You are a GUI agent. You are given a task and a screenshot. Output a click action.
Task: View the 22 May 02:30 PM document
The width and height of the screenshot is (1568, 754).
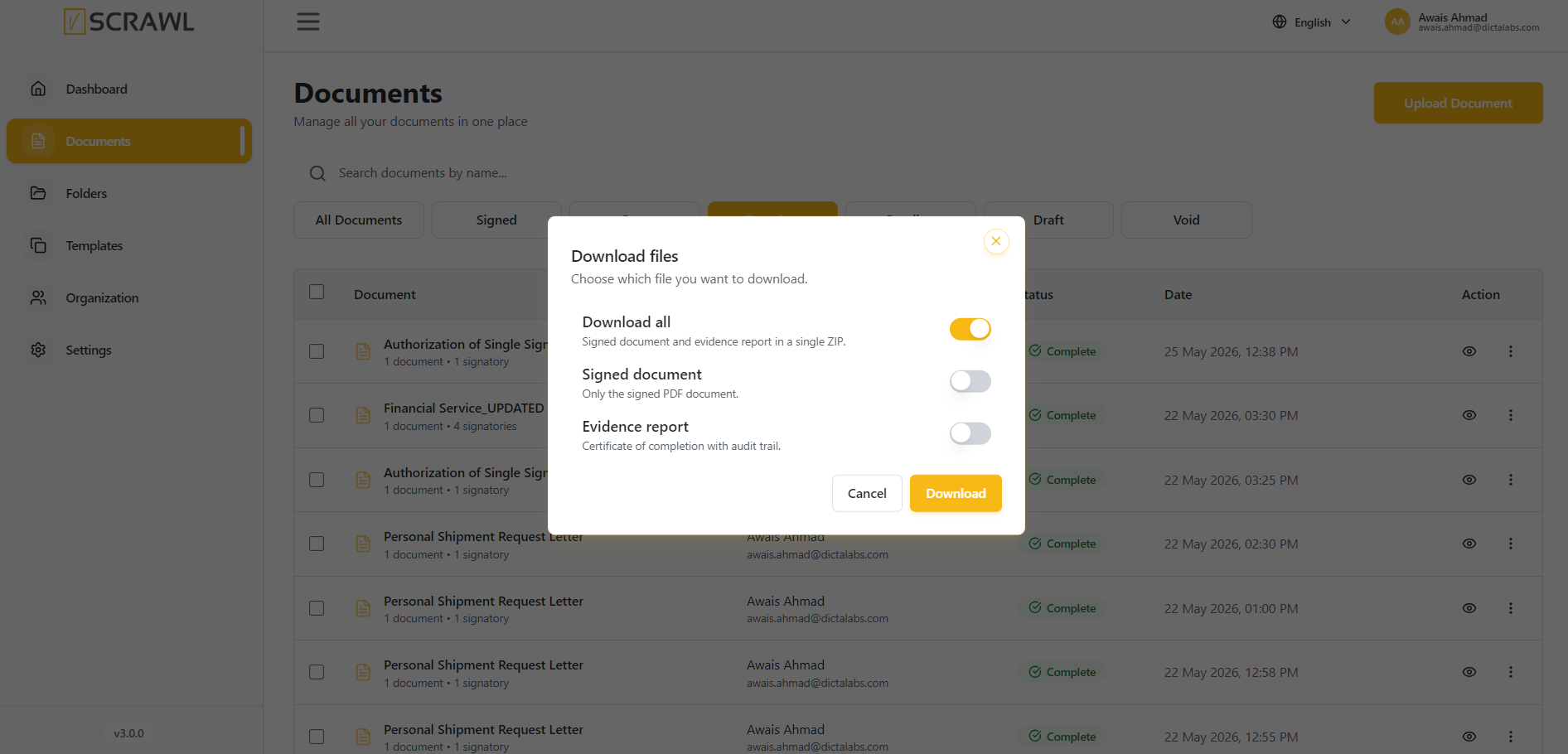point(1469,544)
